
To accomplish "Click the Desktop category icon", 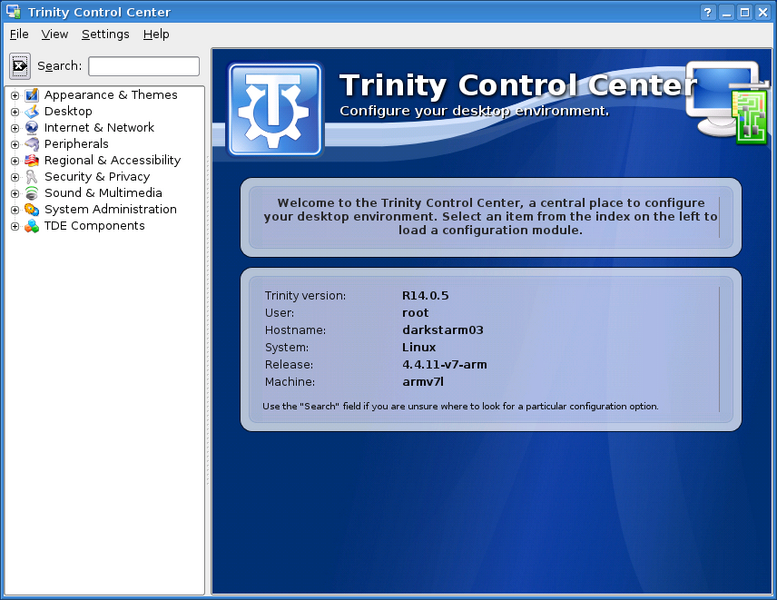I will [32, 111].
